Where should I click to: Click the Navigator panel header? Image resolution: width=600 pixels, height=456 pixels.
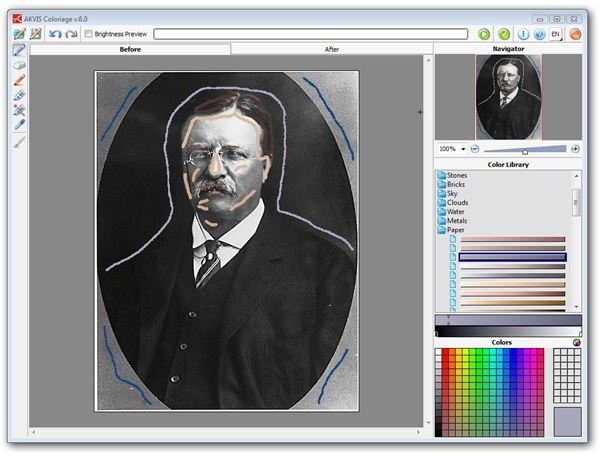pyautogui.click(x=508, y=49)
